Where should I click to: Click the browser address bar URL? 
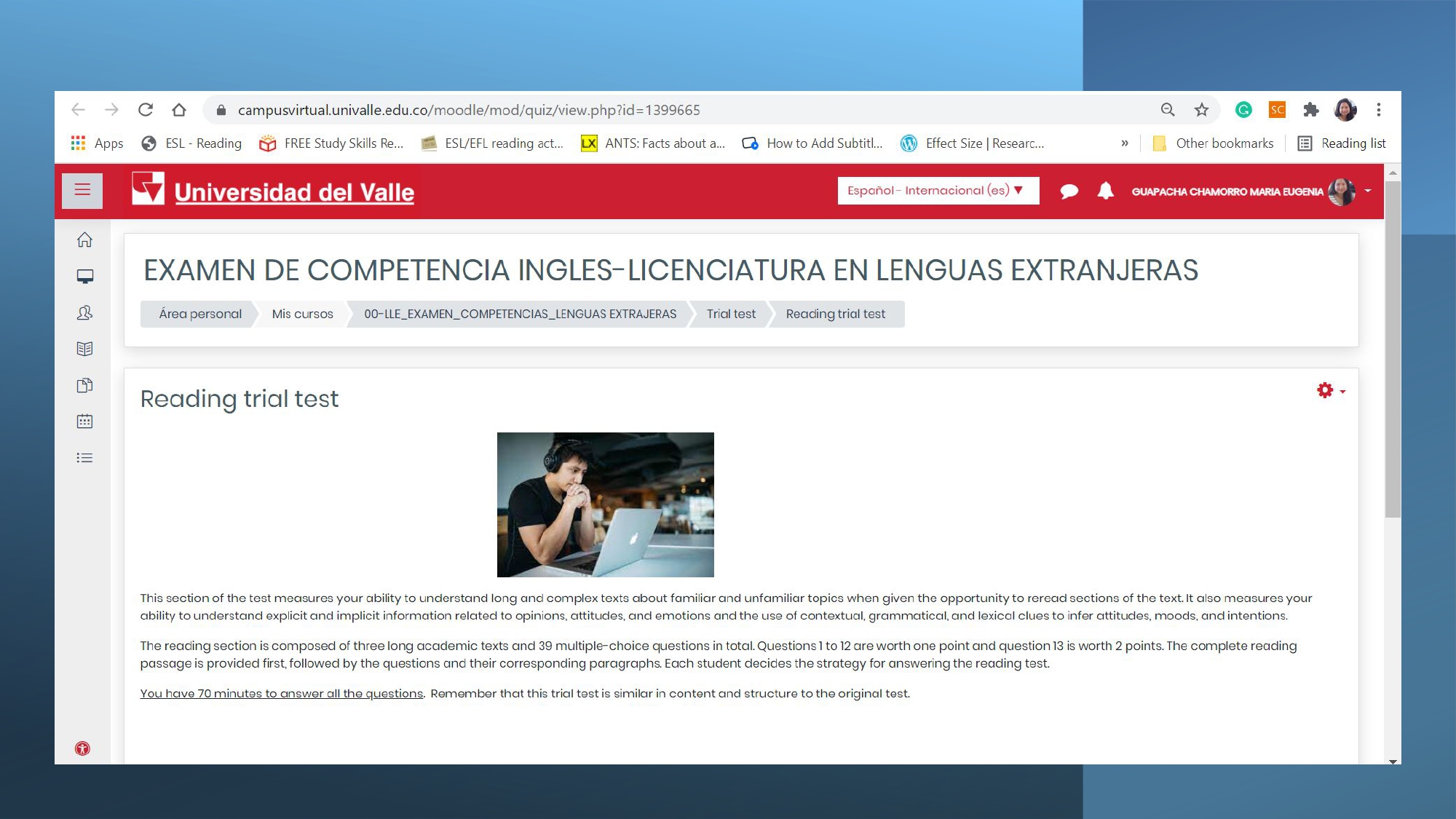pyautogui.click(x=469, y=110)
